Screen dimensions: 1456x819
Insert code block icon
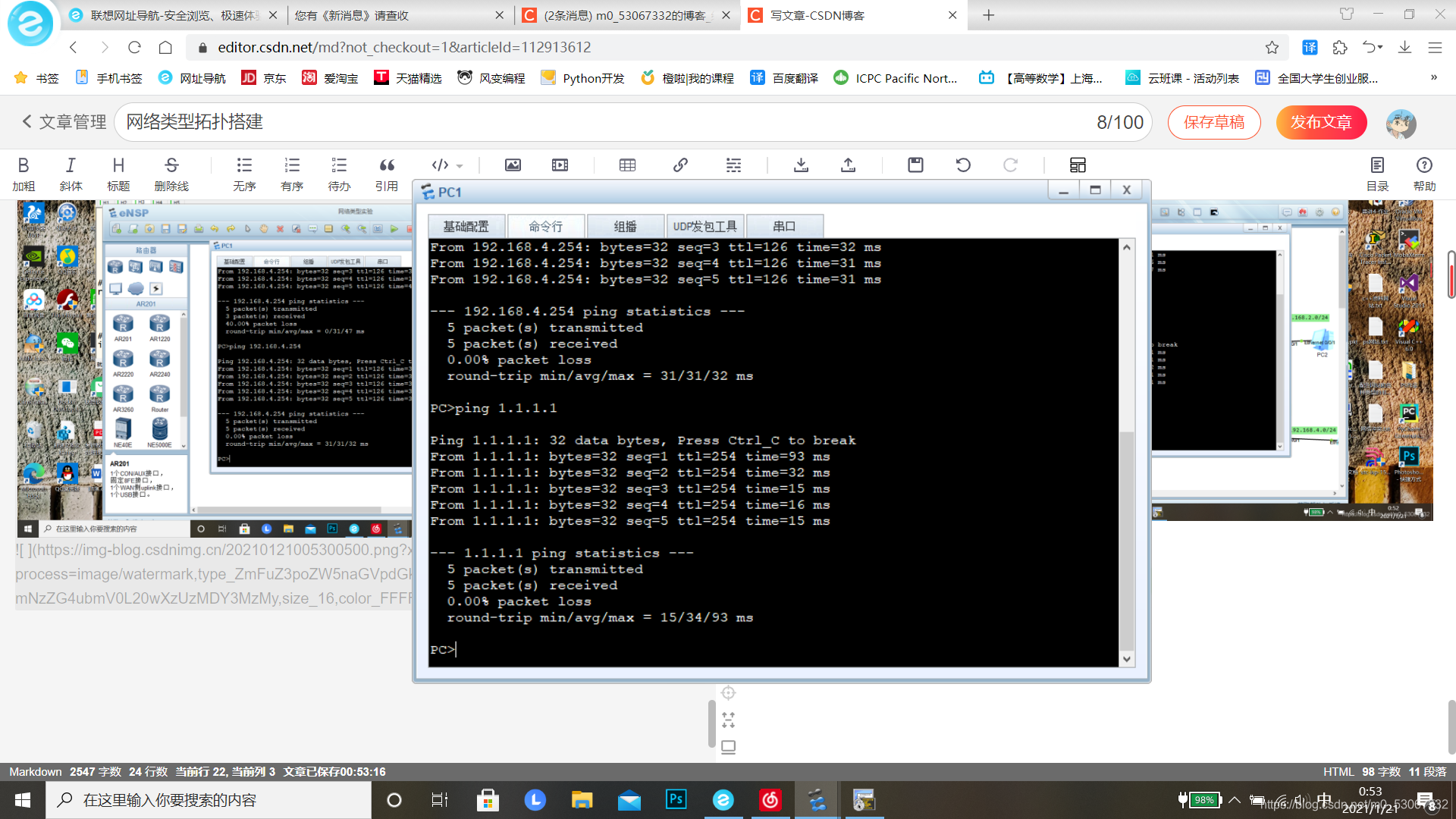440,165
